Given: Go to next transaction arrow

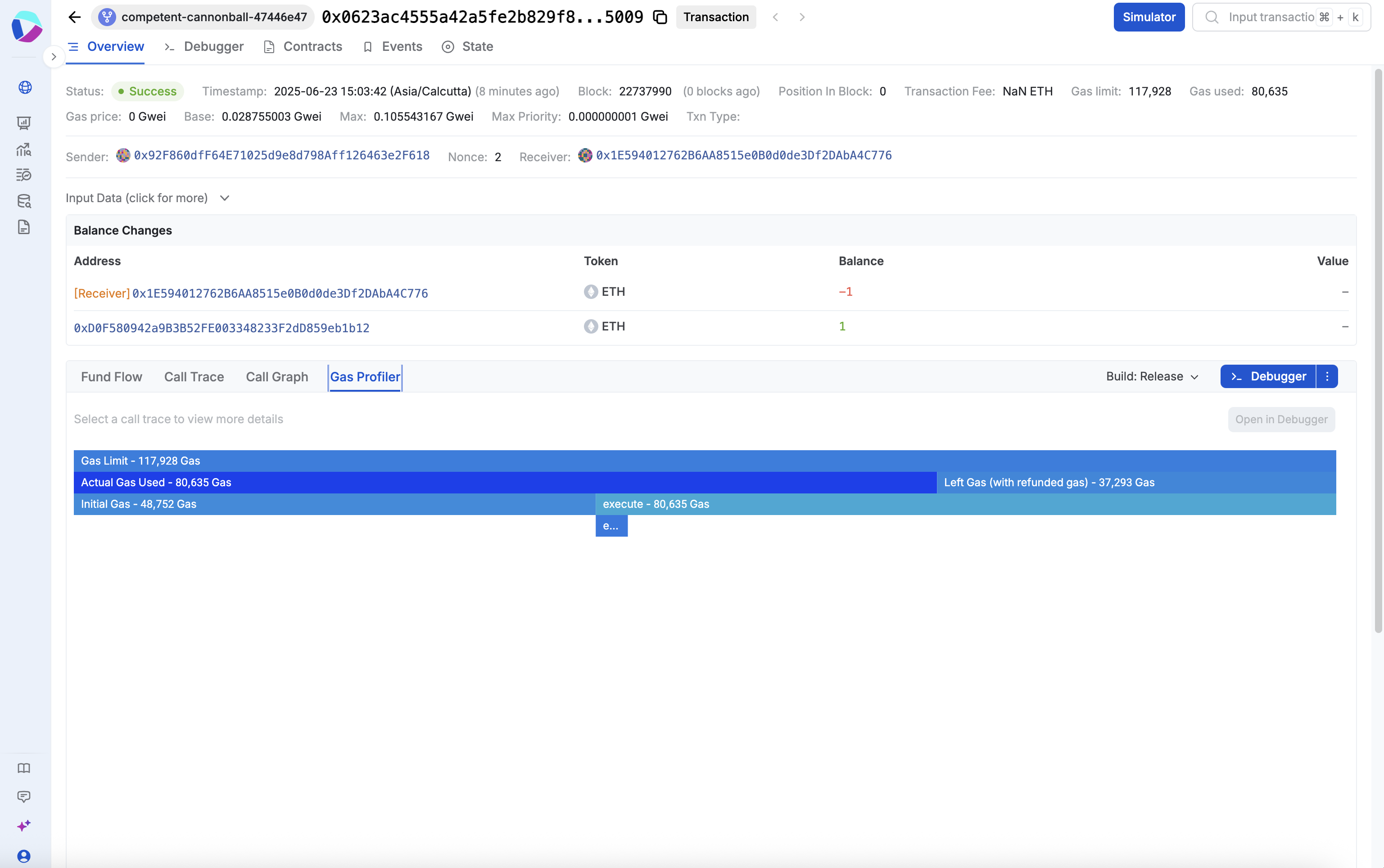Looking at the screenshot, I should pyautogui.click(x=802, y=17).
